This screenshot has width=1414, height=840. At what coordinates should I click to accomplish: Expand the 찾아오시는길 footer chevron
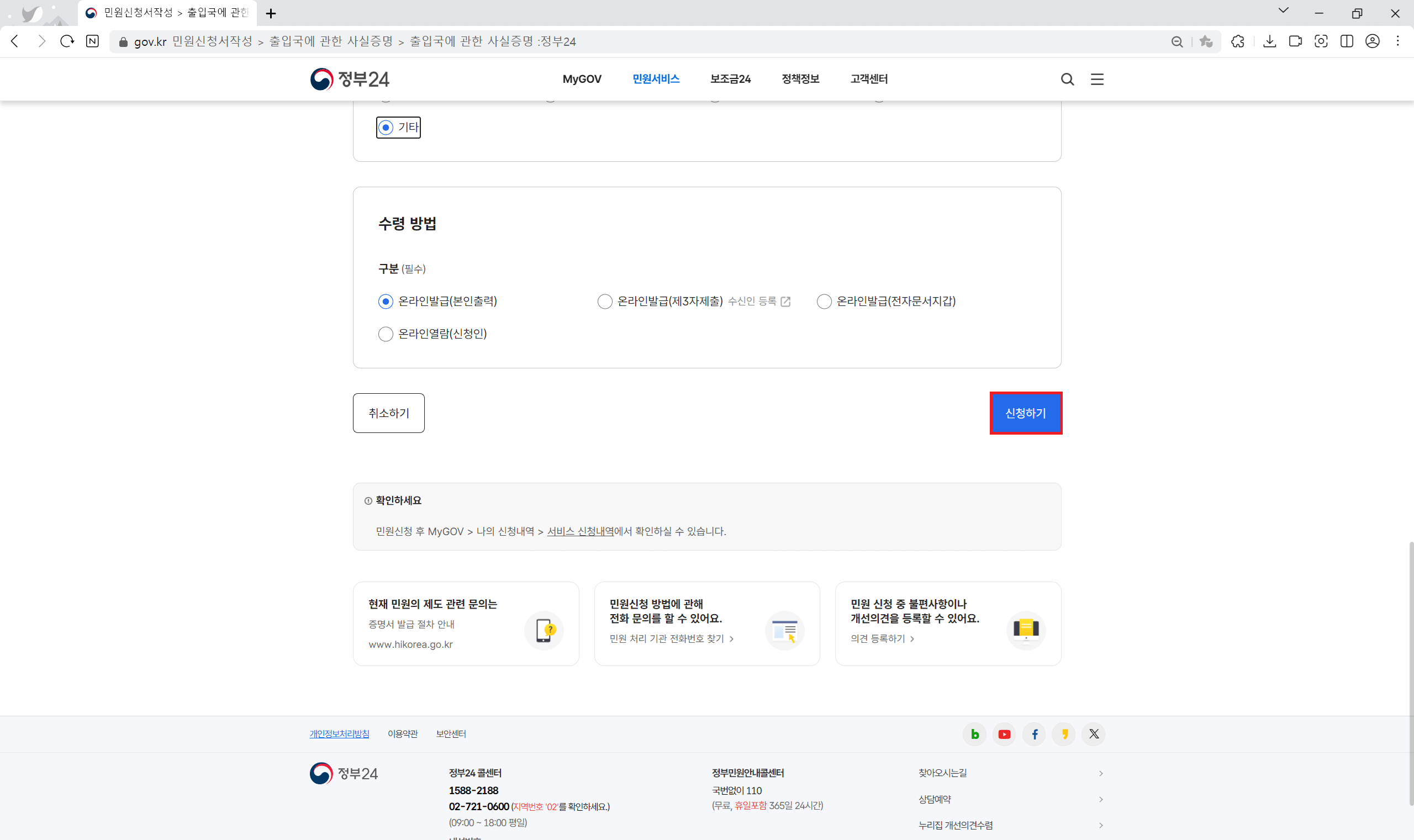[x=1100, y=773]
